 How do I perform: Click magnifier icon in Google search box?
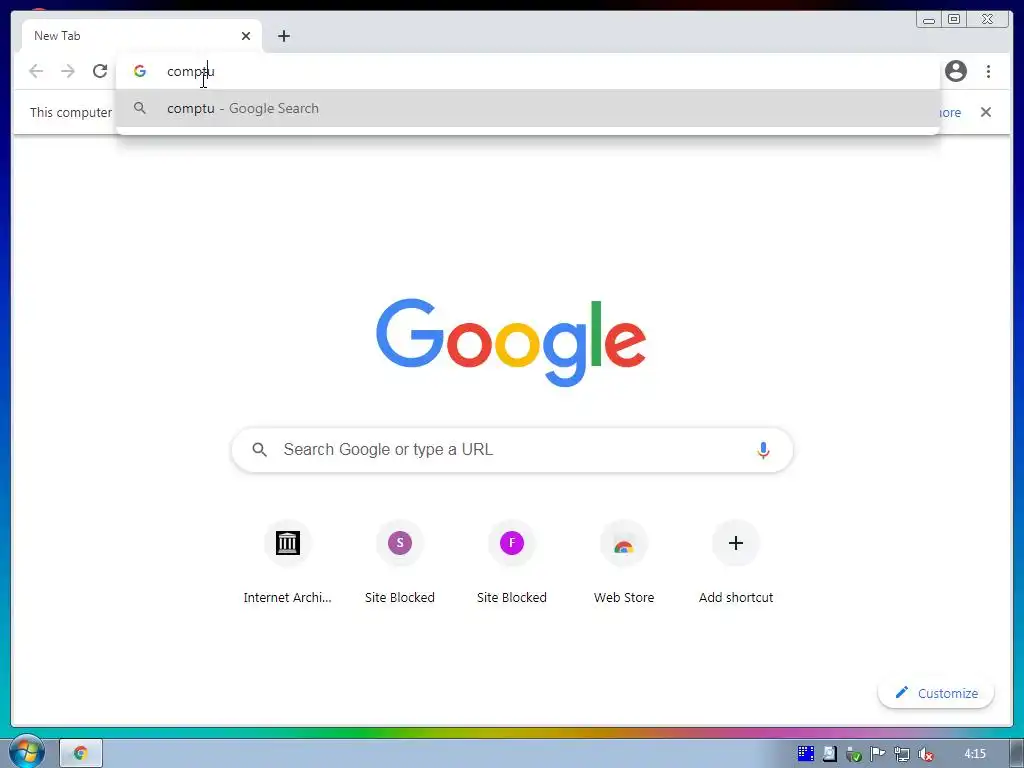[x=259, y=449]
